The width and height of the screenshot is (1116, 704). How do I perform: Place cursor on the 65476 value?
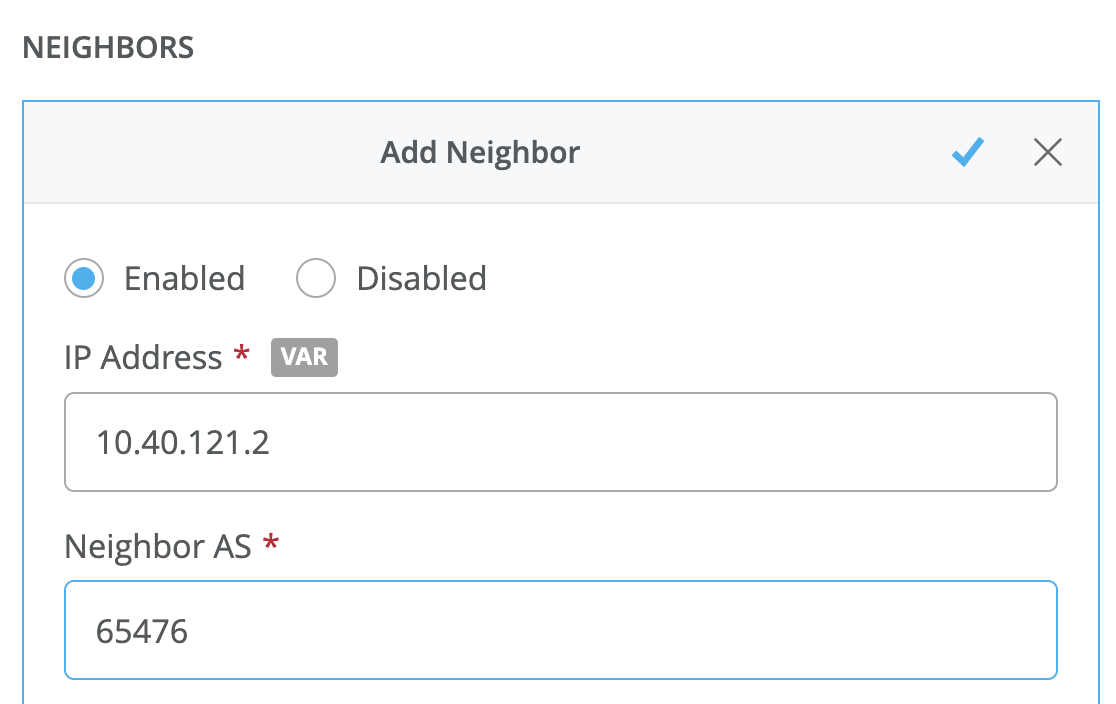click(142, 631)
